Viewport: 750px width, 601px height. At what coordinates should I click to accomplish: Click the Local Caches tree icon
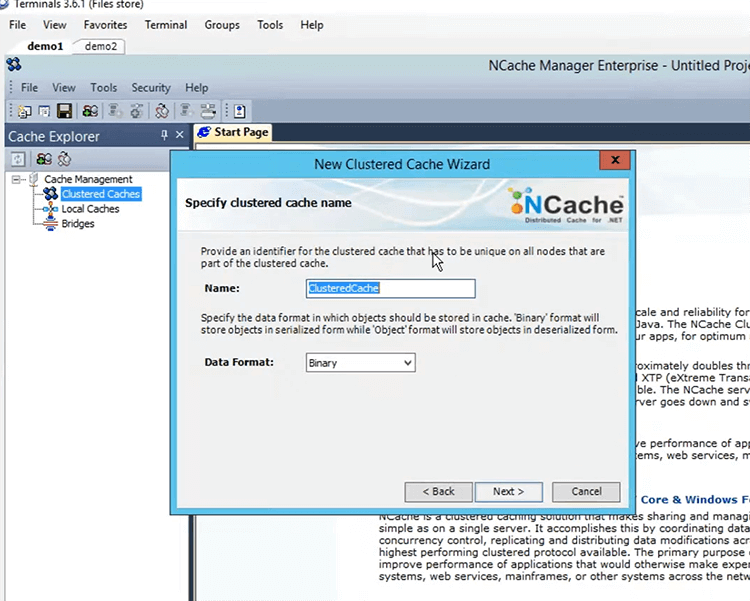tap(50, 209)
